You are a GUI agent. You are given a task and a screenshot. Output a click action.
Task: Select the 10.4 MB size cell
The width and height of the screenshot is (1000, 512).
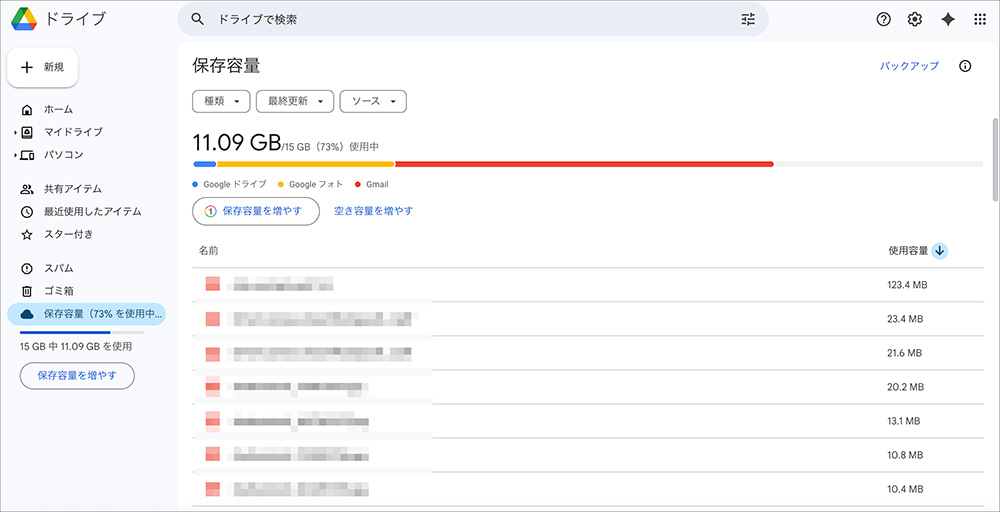point(905,489)
